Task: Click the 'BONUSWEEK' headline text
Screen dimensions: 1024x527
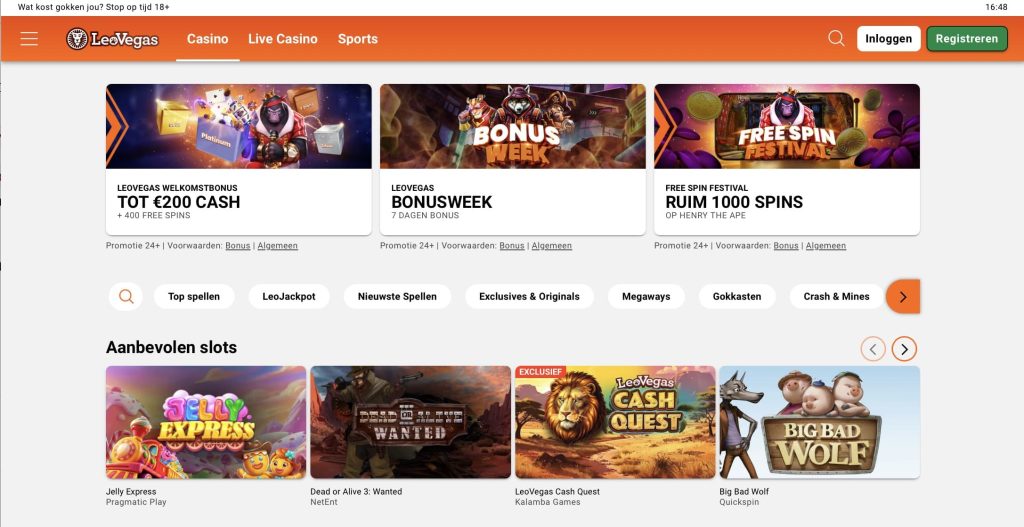Action: (442, 202)
